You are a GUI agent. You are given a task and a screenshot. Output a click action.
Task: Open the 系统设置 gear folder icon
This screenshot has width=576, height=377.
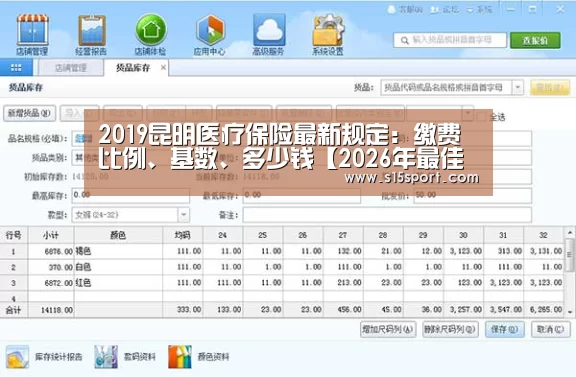328,30
